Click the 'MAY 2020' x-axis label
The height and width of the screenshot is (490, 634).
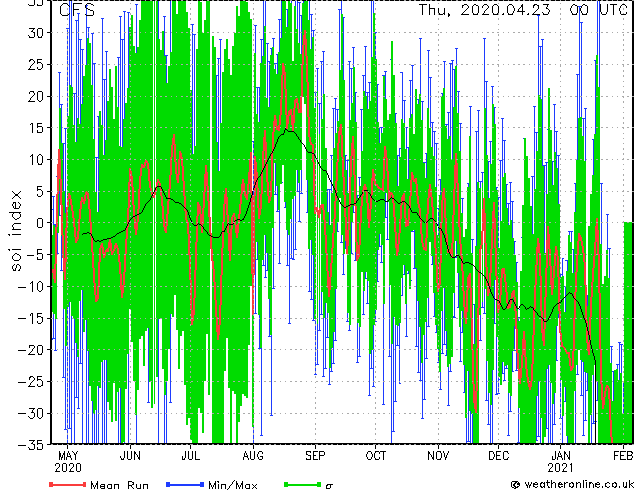click(x=68, y=462)
